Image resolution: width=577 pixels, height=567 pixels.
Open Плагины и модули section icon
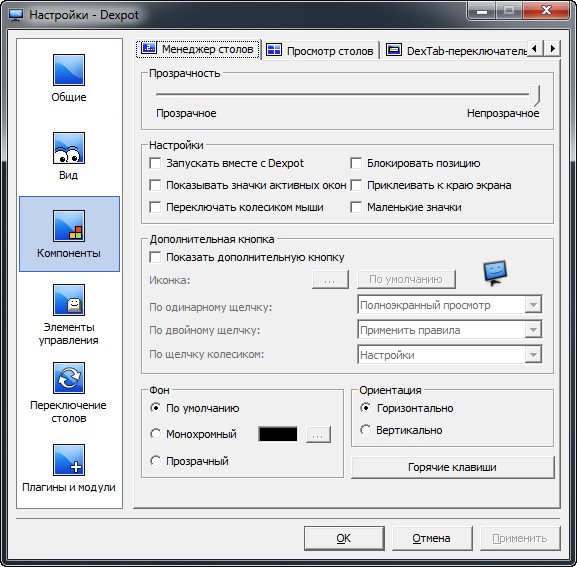(69, 460)
